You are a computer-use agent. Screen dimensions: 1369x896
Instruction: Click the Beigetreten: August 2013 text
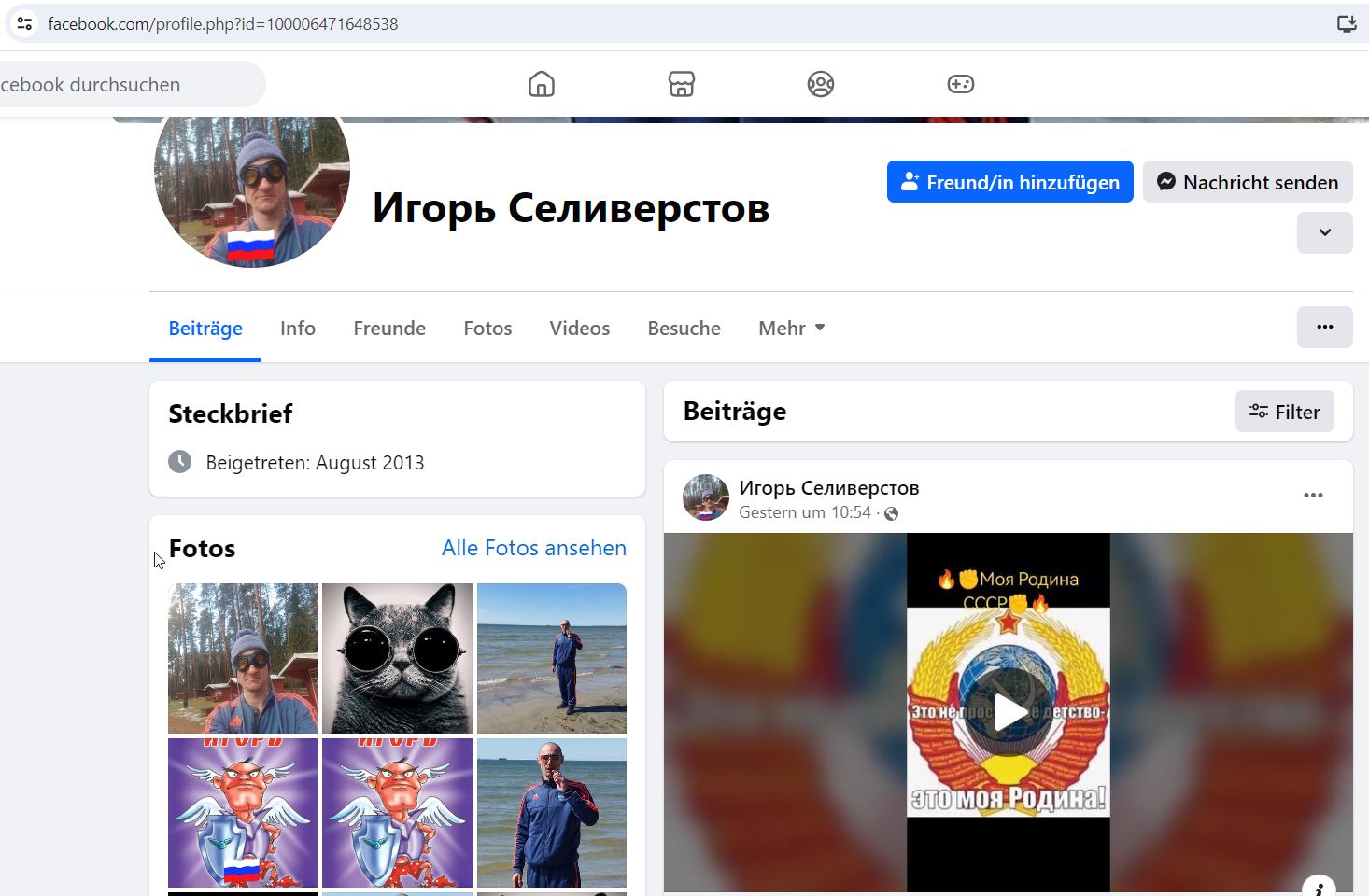pos(315,462)
